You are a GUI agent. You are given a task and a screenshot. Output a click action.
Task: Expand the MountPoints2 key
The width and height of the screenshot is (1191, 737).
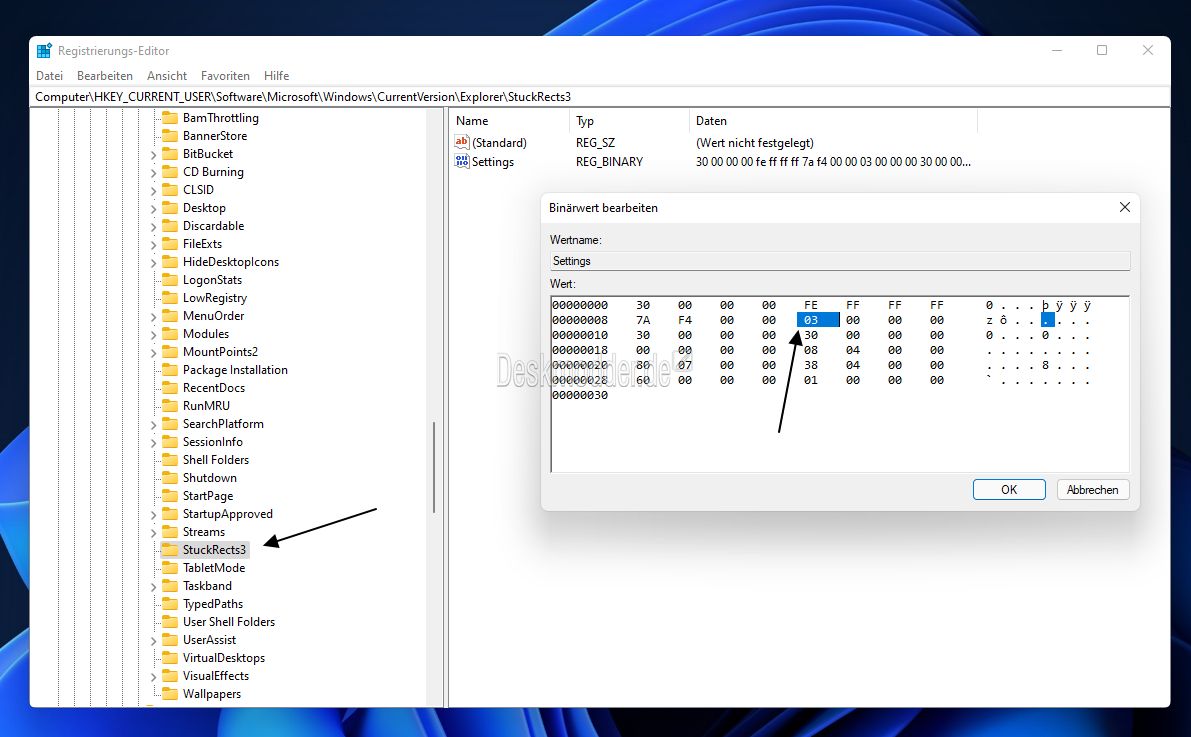click(x=153, y=353)
